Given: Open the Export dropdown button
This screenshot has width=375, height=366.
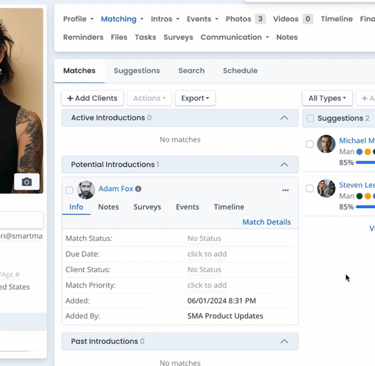Looking at the screenshot, I should [195, 98].
